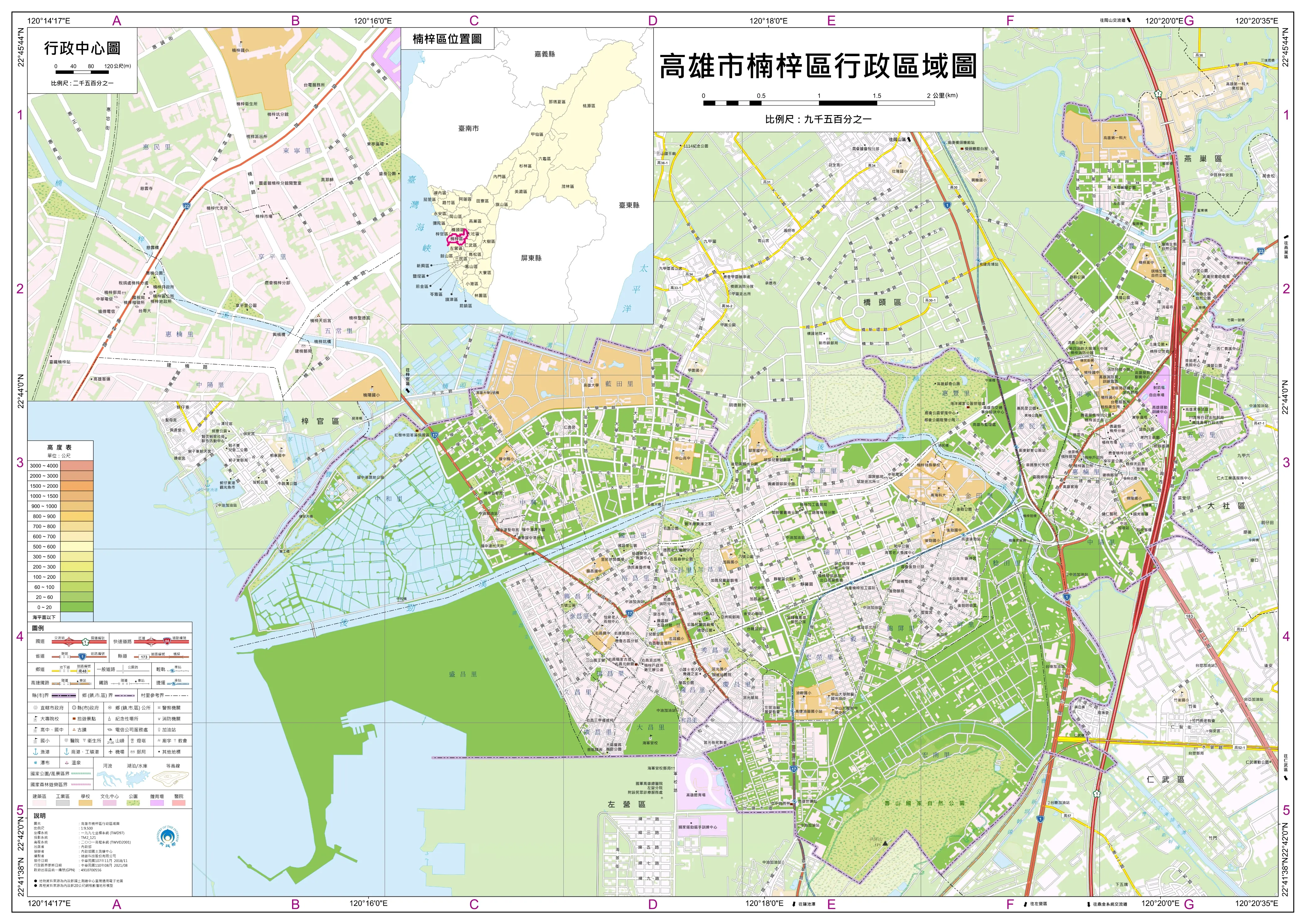Click the 旅遊景點 brown square symbol in the legend
The height and width of the screenshot is (924, 1306).
(x=74, y=719)
